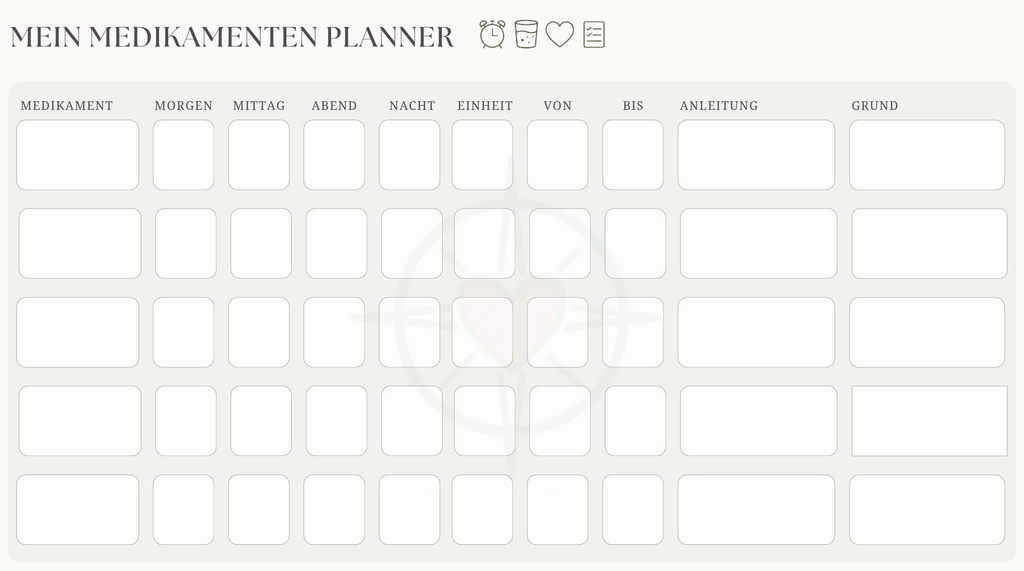Viewport: 1024px width, 571px height.
Task: Select first row Anleitung field
Action: pos(756,155)
